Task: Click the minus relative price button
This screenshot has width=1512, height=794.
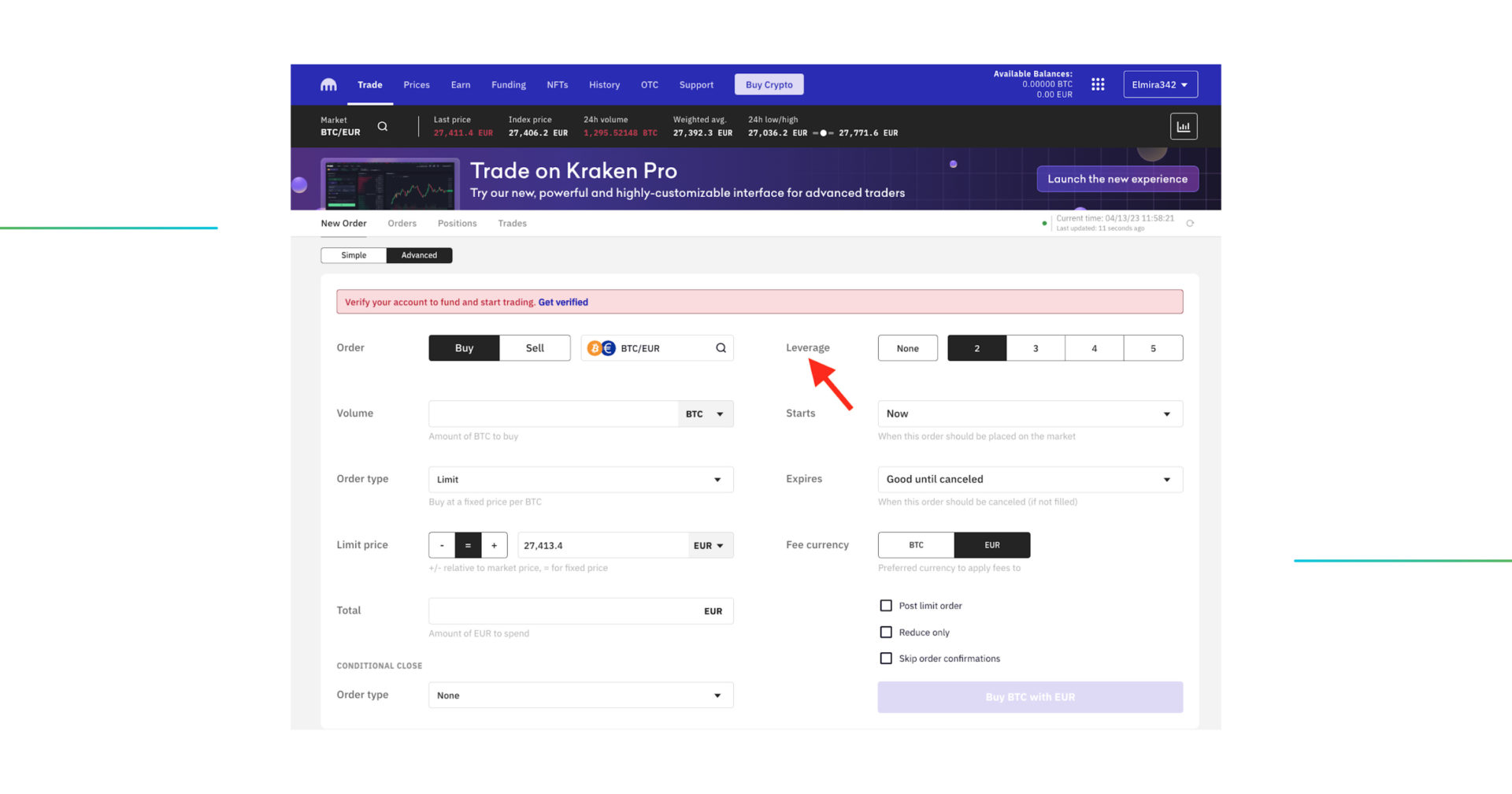Action: (442, 545)
